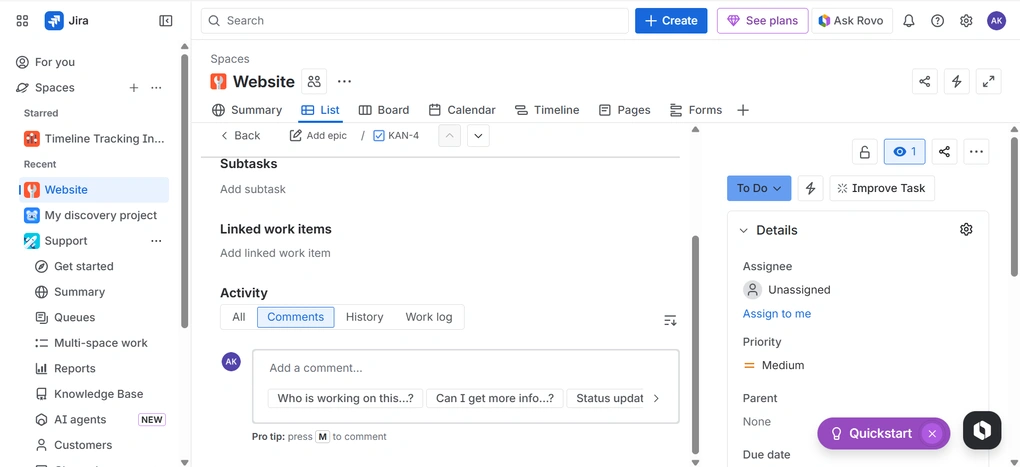Open Timeline Tracking starred space
Image resolution: width=1020 pixels, height=467 pixels.
click(94, 139)
